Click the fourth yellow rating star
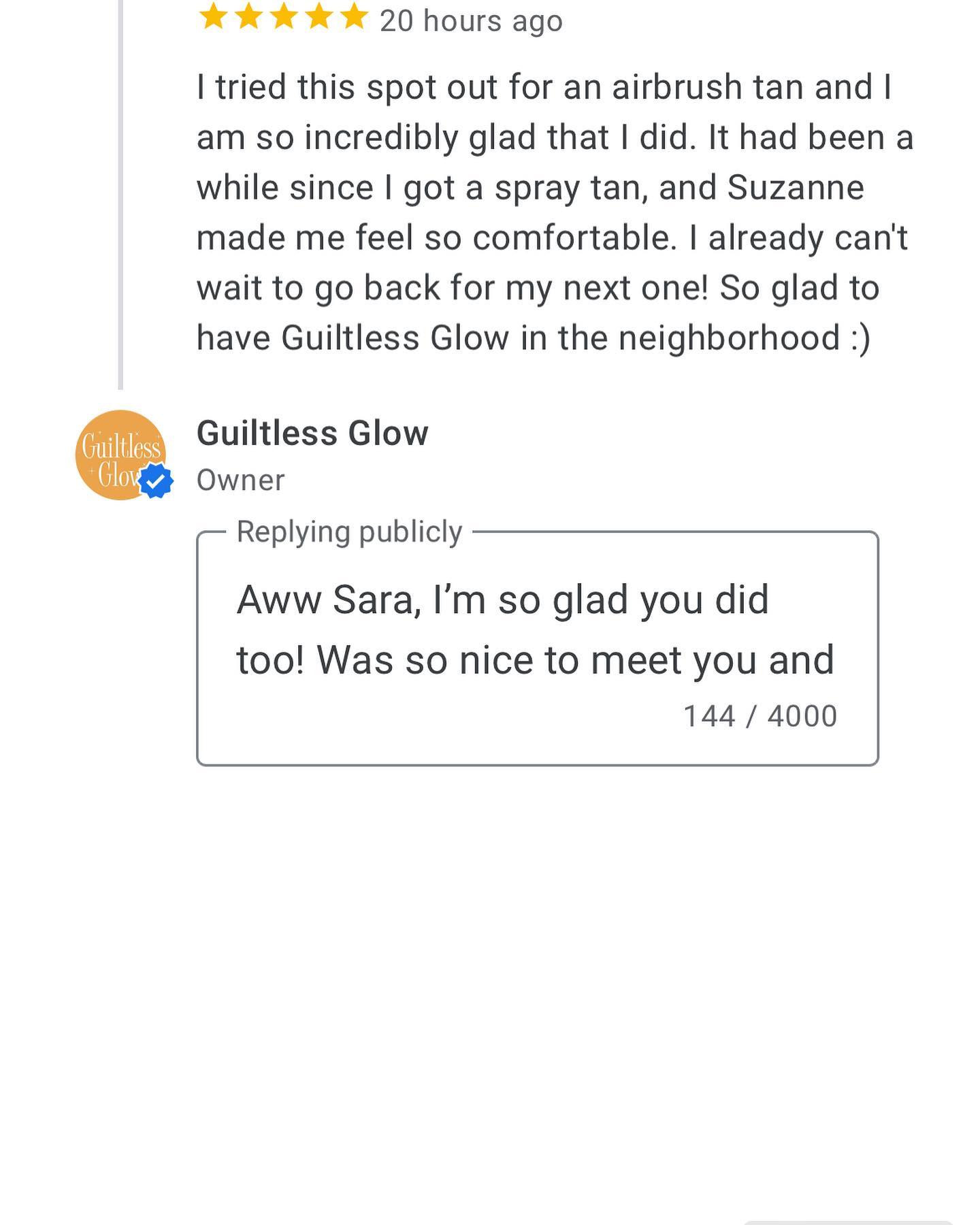The width and height of the screenshot is (980, 1225). [319, 17]
